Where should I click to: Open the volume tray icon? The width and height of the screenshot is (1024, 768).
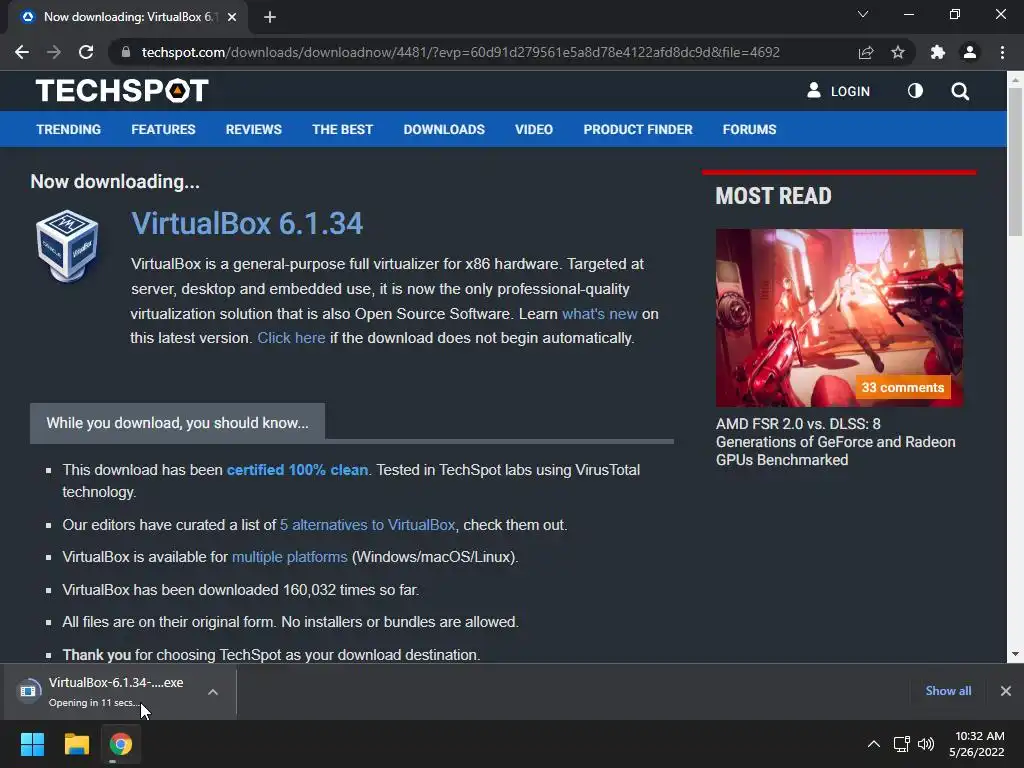pos(926,744)
